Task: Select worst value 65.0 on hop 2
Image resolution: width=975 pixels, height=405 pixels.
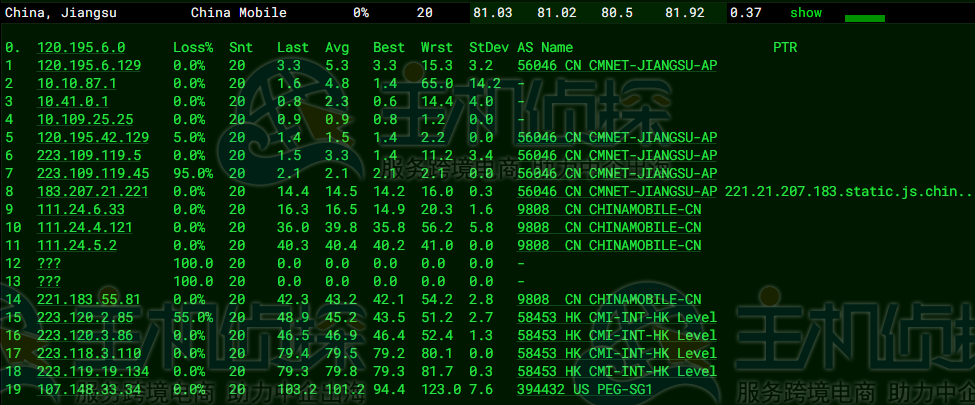Action: 437,83
